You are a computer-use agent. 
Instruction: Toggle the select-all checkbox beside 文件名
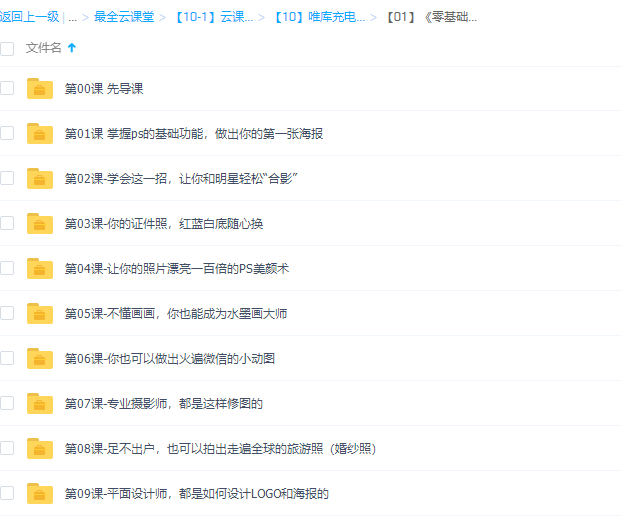pyautogui.click(x=7, y=48)
